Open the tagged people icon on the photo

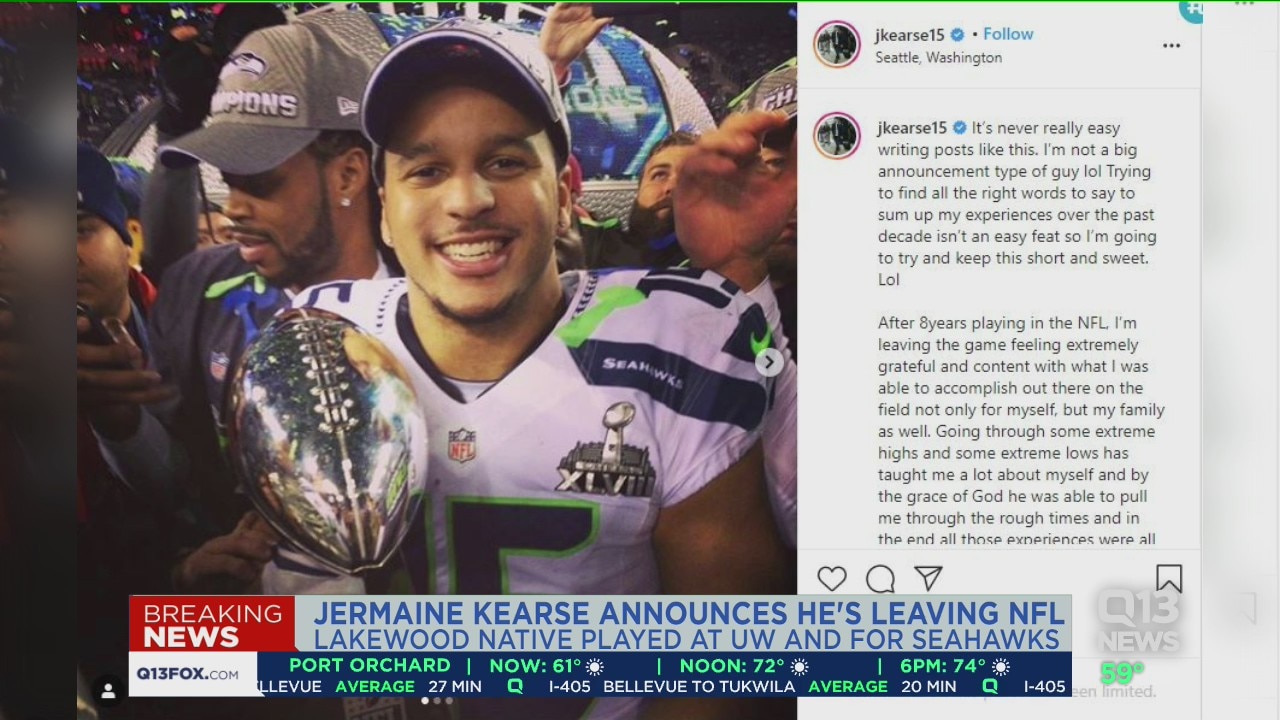[x=108, y=691]
